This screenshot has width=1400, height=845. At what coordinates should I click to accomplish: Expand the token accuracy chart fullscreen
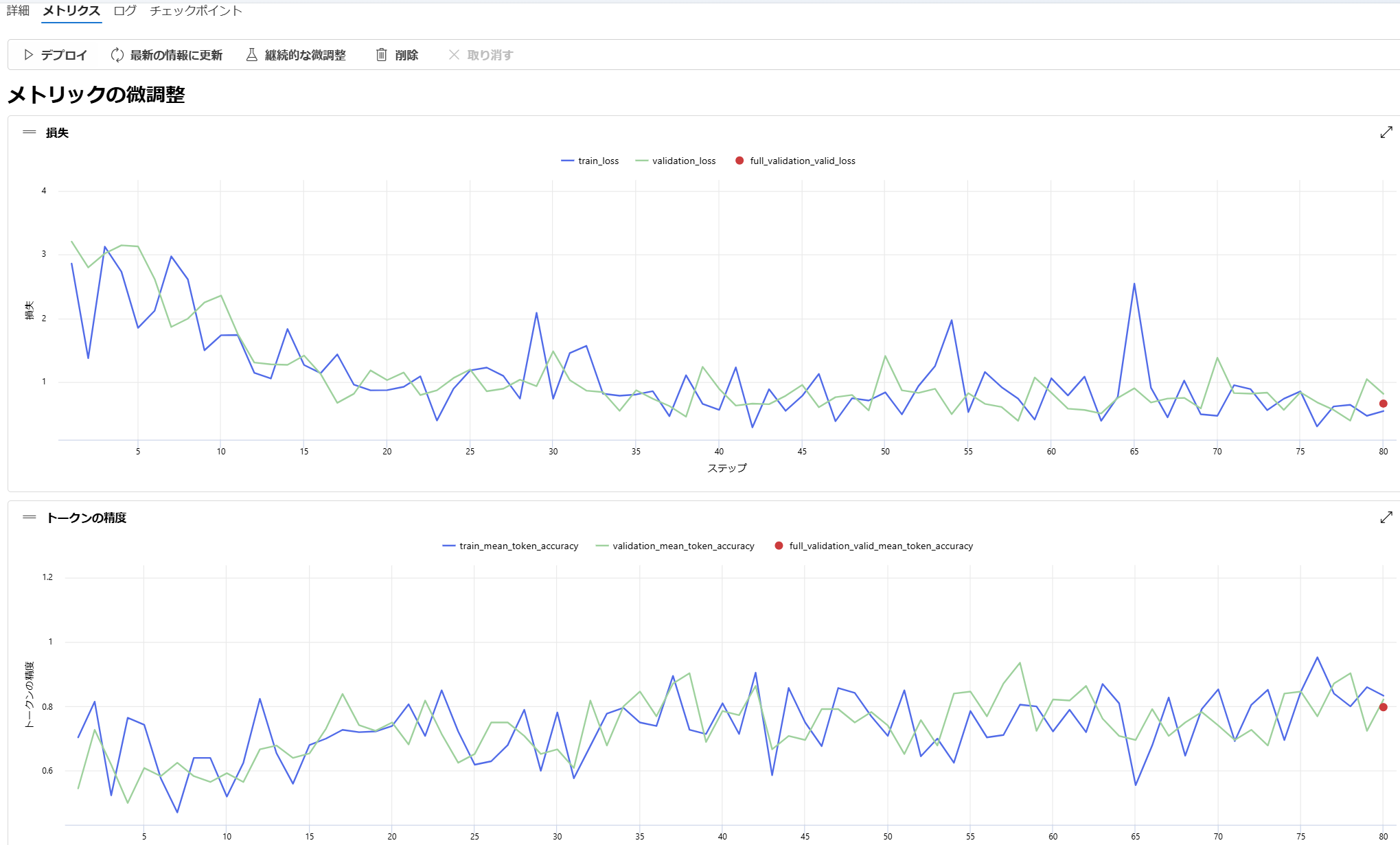pyautogui.click(x=1386, y=518)
